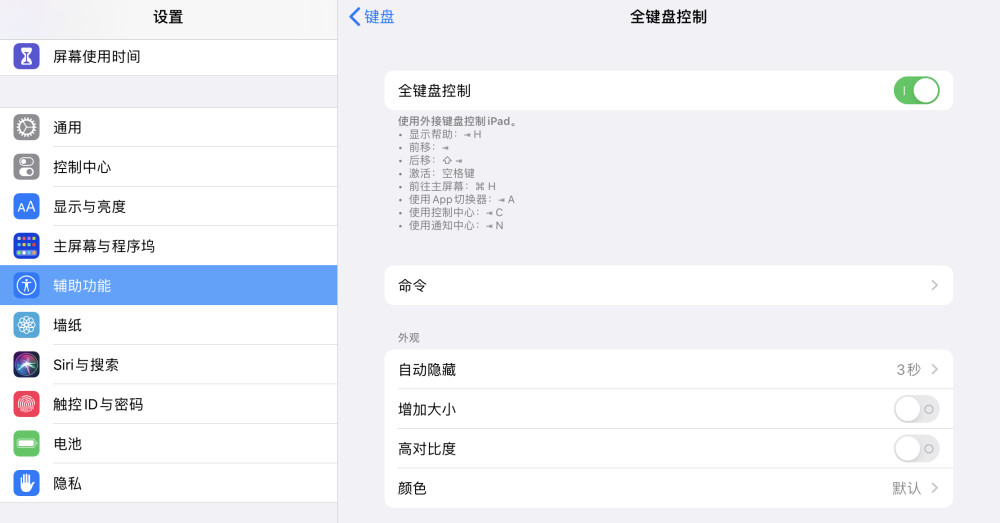Open Screen Time hourglass icon
Viewport: 1000px width, 523px height.
click(x=26, y=56)
